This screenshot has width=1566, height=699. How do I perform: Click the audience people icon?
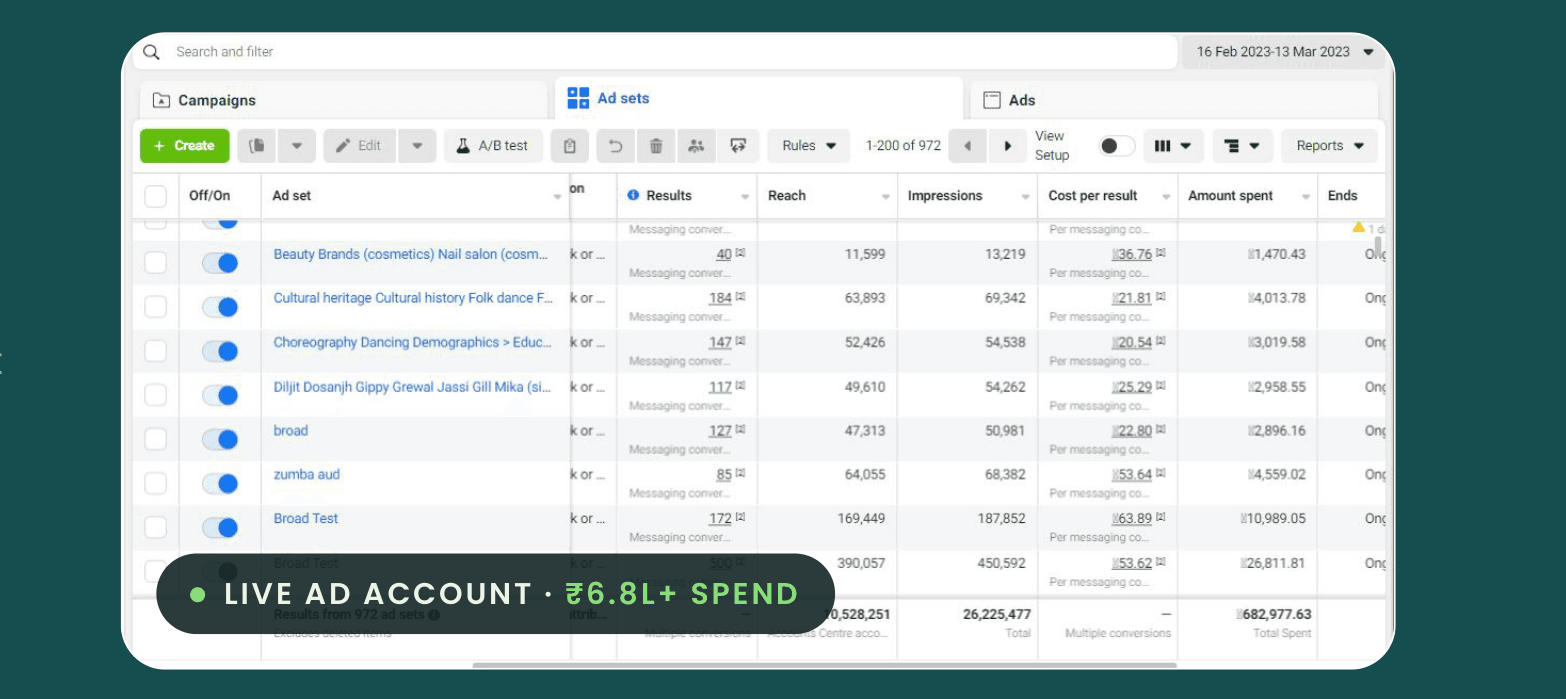[696, 146]
